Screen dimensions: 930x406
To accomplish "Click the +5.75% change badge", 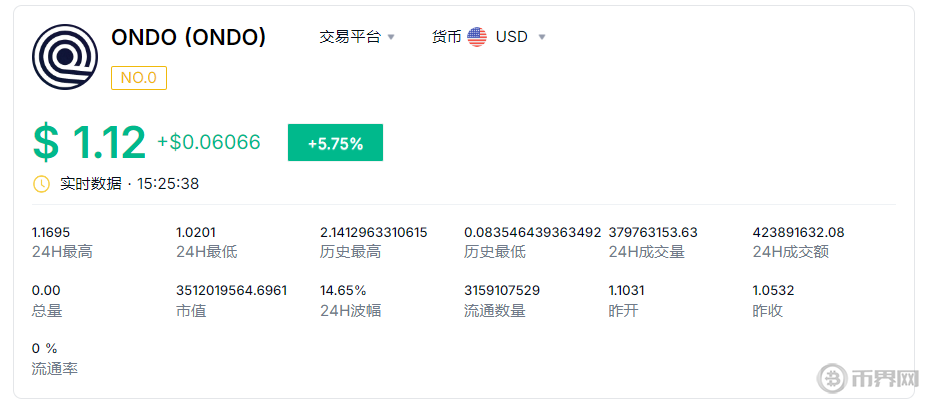I will 335,143.
